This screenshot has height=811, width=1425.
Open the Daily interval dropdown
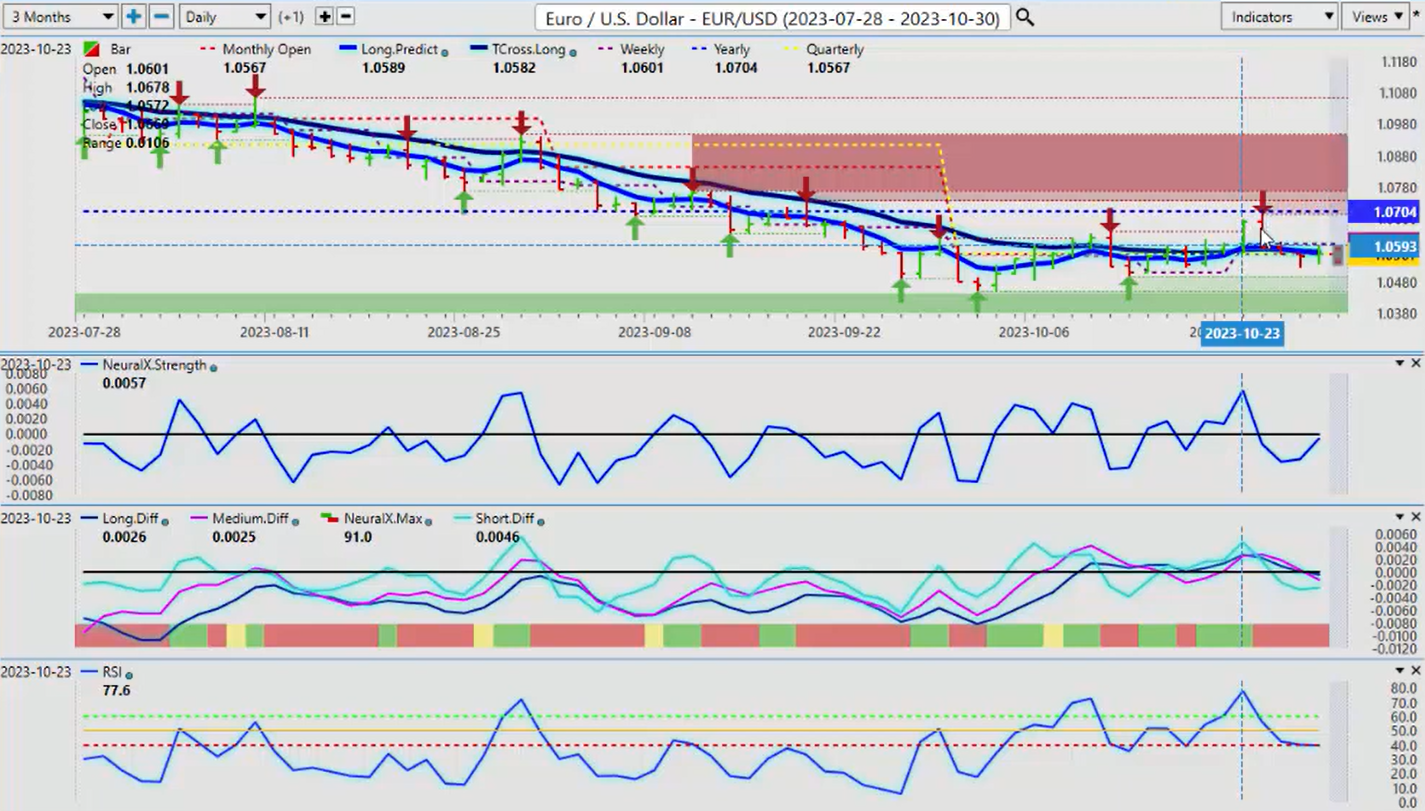coord(225,17)
